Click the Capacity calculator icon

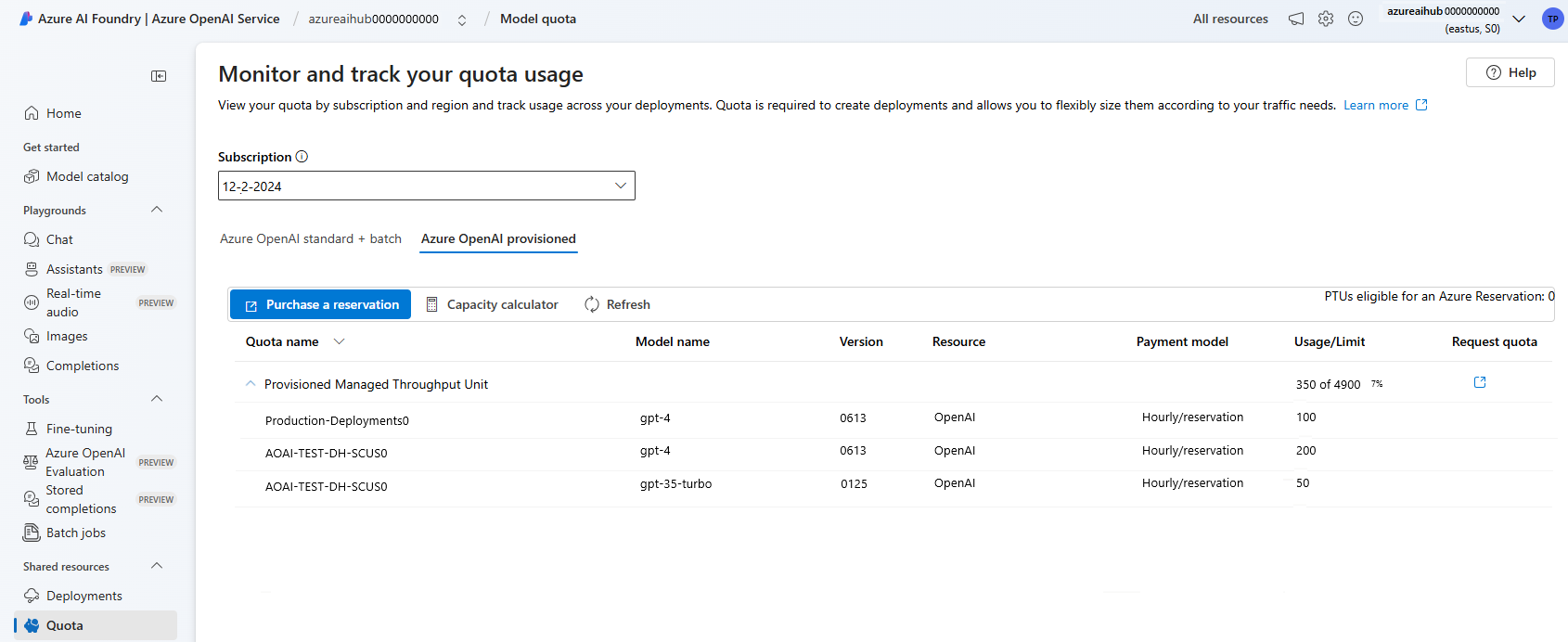coord(431,304)
